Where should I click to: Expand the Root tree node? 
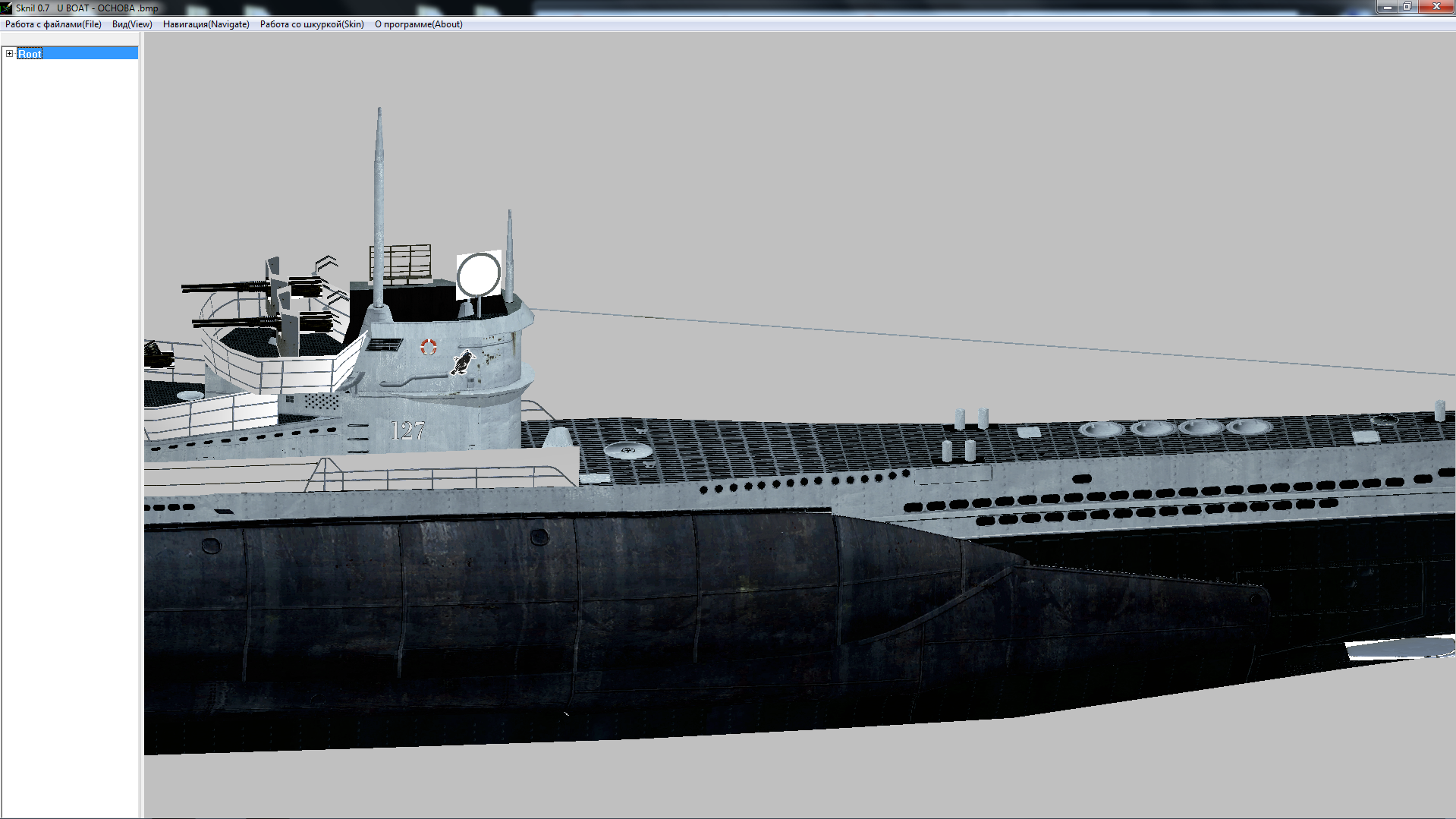[9, 53]
